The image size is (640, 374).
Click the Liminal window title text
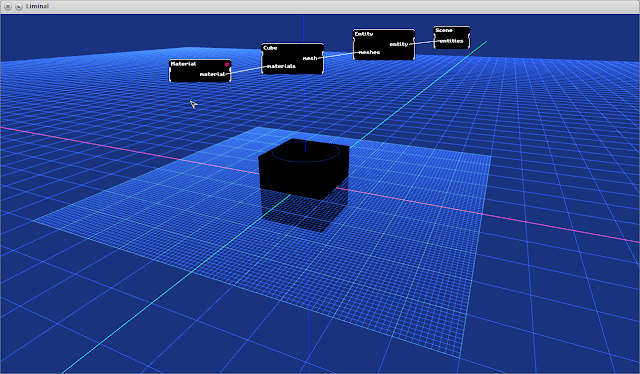37,6
